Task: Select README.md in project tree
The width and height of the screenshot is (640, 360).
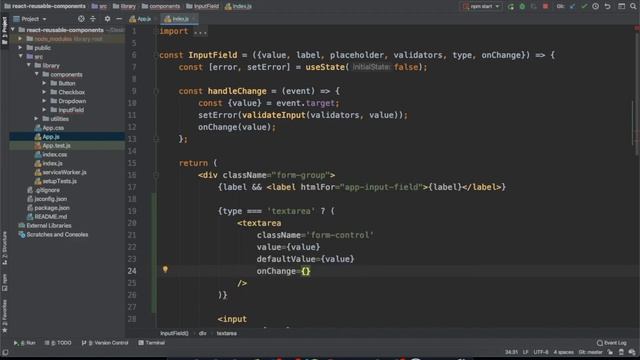Action: point(51,217)
